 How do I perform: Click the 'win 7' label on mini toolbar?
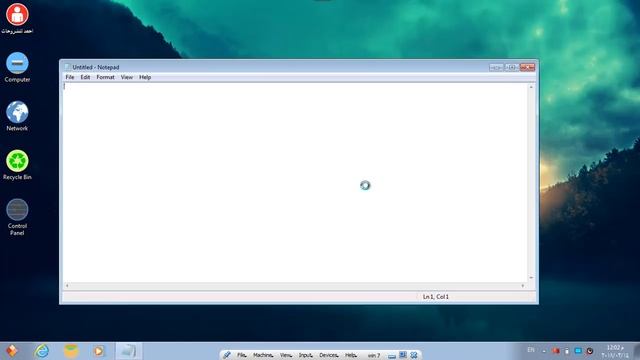(374, 356)
